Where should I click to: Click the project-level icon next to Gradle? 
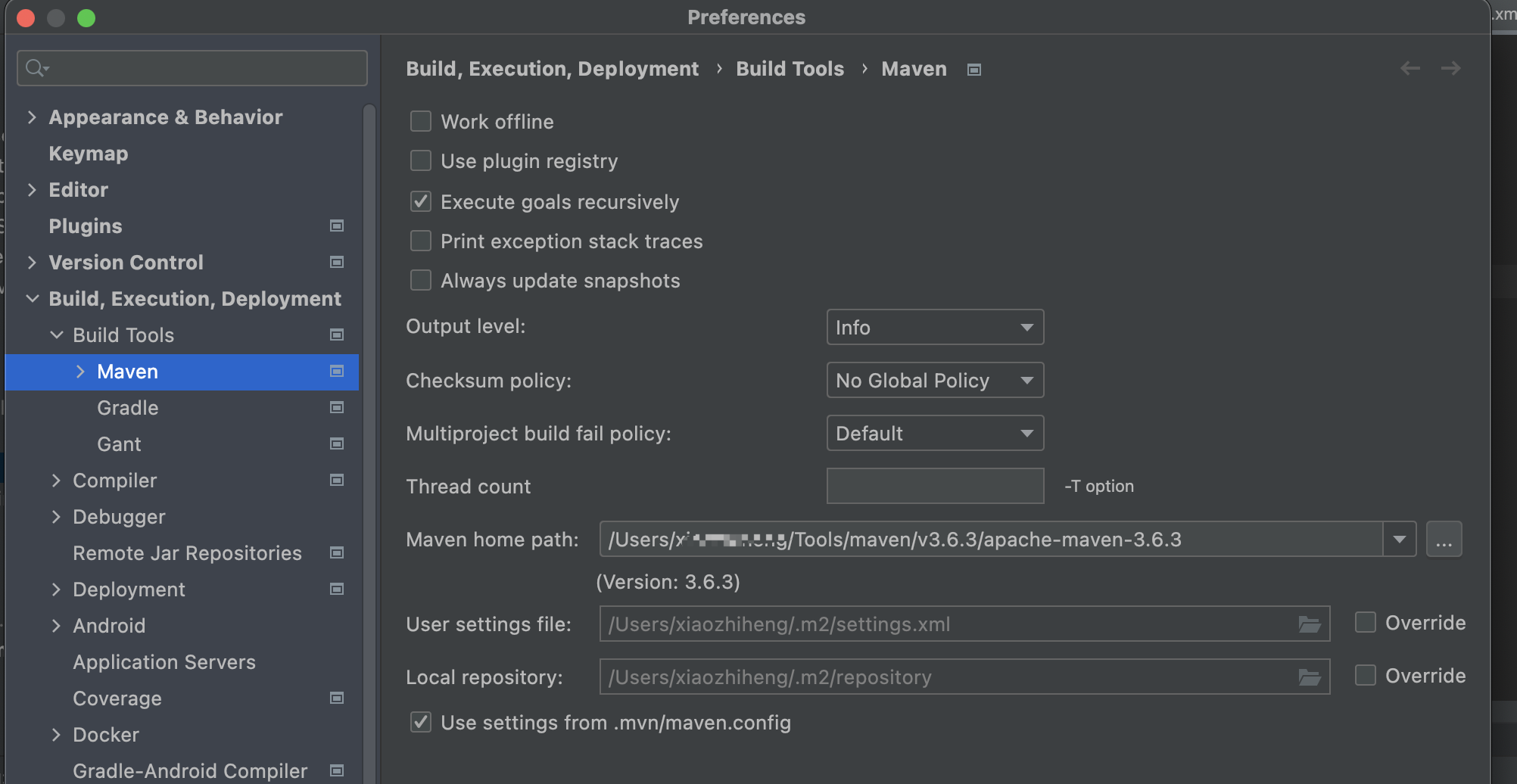(x=337, y=407)
